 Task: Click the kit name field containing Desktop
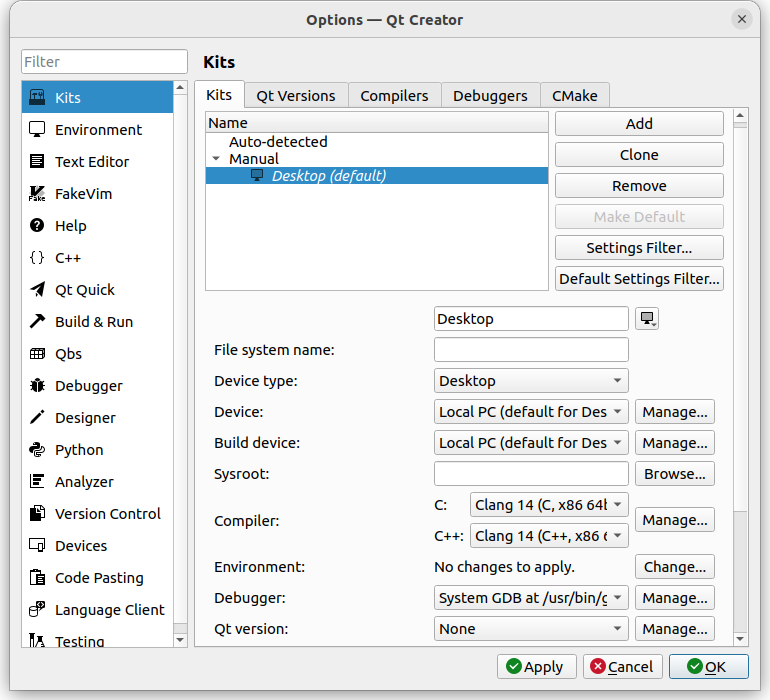531,319
